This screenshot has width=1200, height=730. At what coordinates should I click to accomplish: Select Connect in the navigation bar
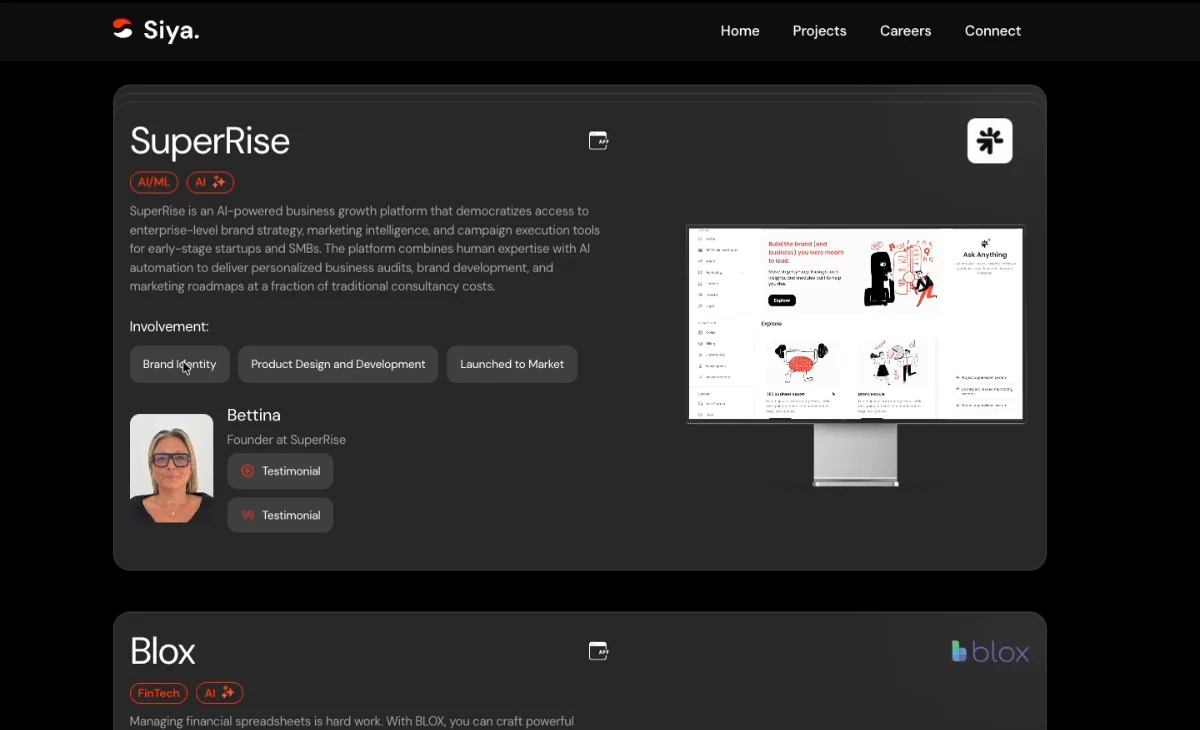(992, 31)
